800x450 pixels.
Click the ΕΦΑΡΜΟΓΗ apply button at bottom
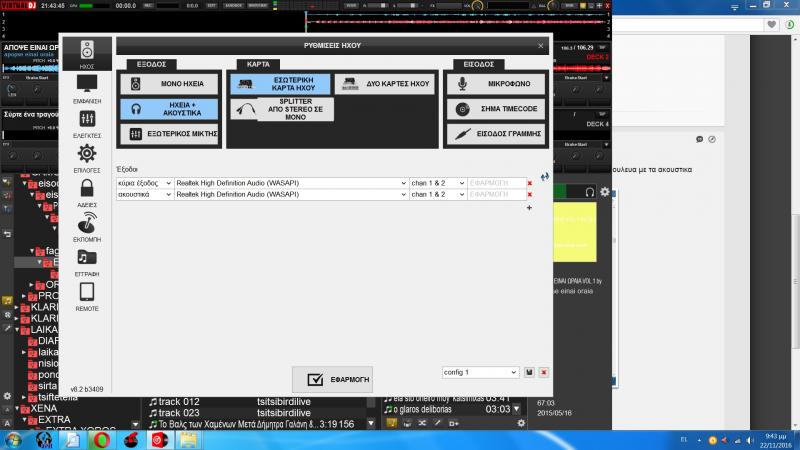pos(332,379)
